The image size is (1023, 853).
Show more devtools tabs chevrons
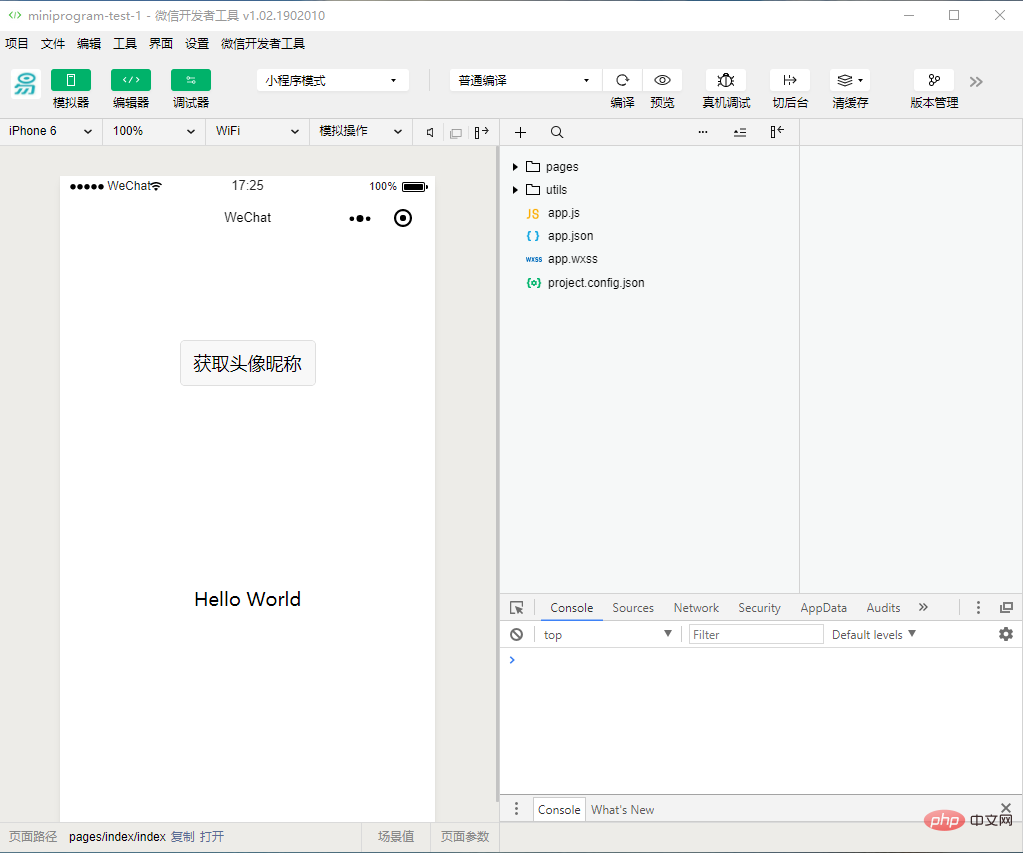click(923, 607)
